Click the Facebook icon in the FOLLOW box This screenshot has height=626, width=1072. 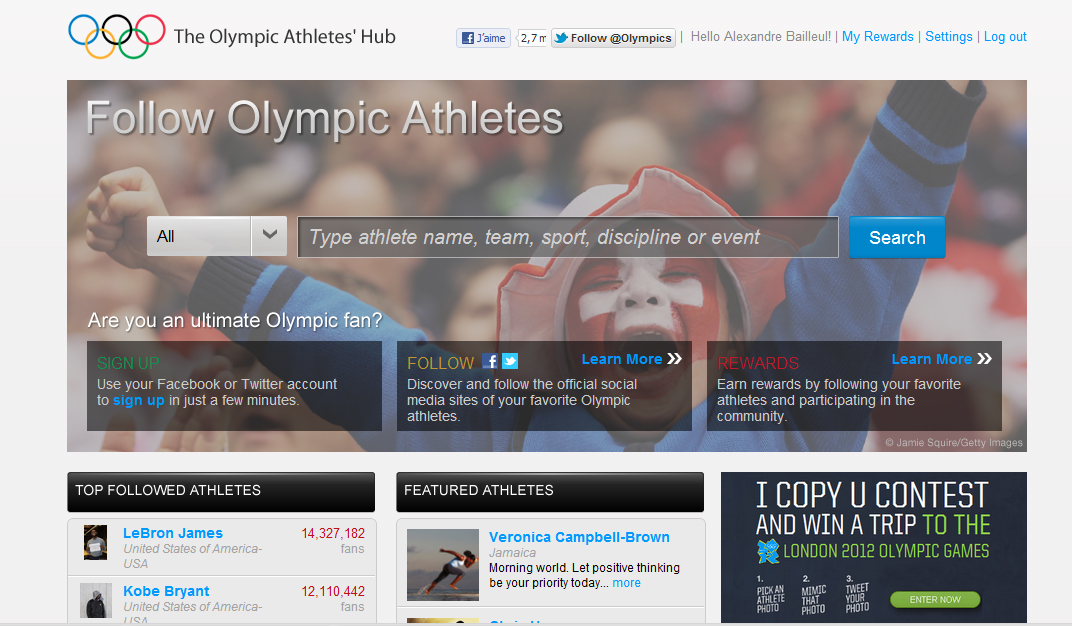(490, 362)
